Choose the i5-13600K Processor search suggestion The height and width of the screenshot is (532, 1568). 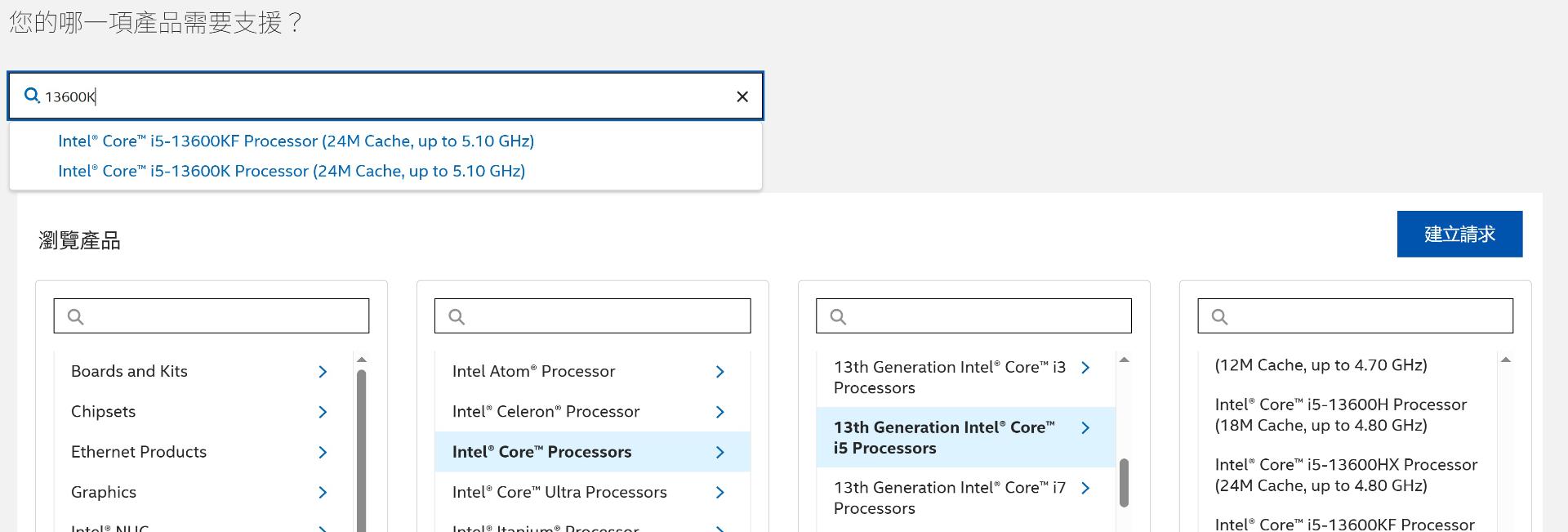pyautogui.click(x=291, y=171)
